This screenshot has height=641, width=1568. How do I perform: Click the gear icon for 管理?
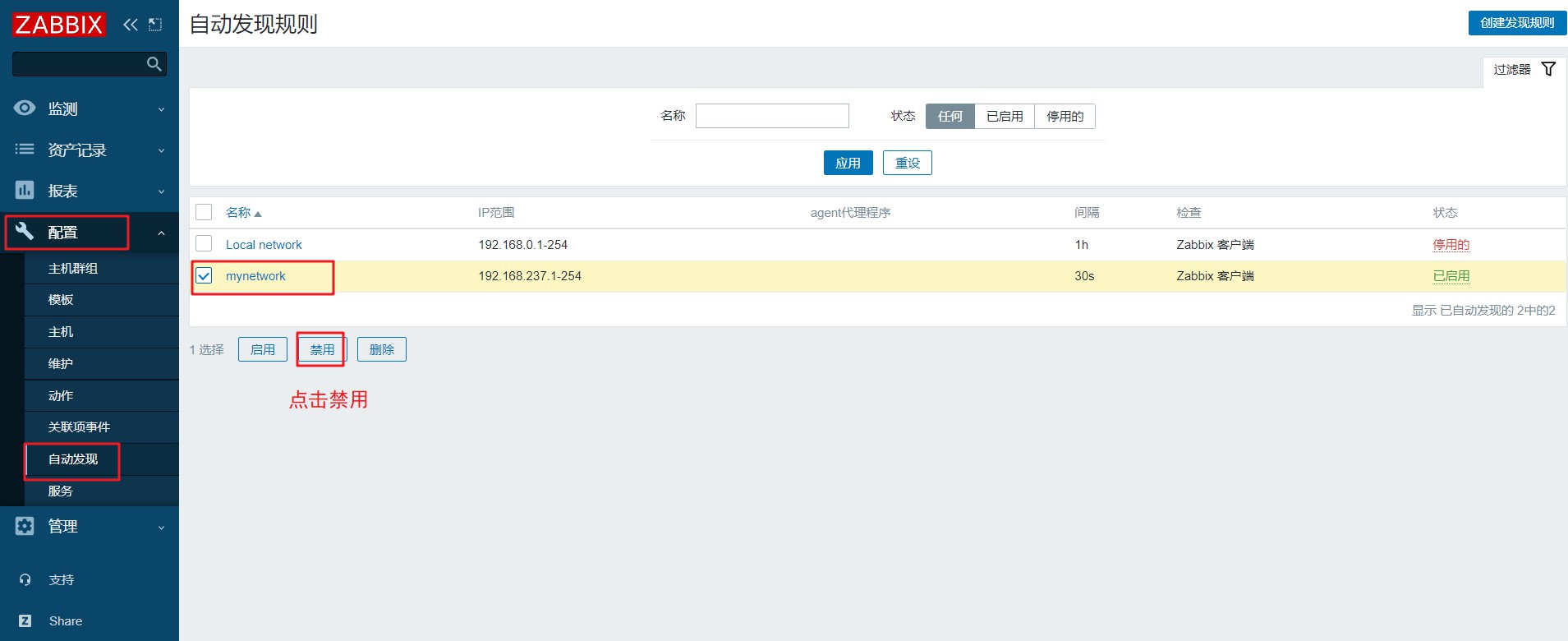click(x=25, y=526)
